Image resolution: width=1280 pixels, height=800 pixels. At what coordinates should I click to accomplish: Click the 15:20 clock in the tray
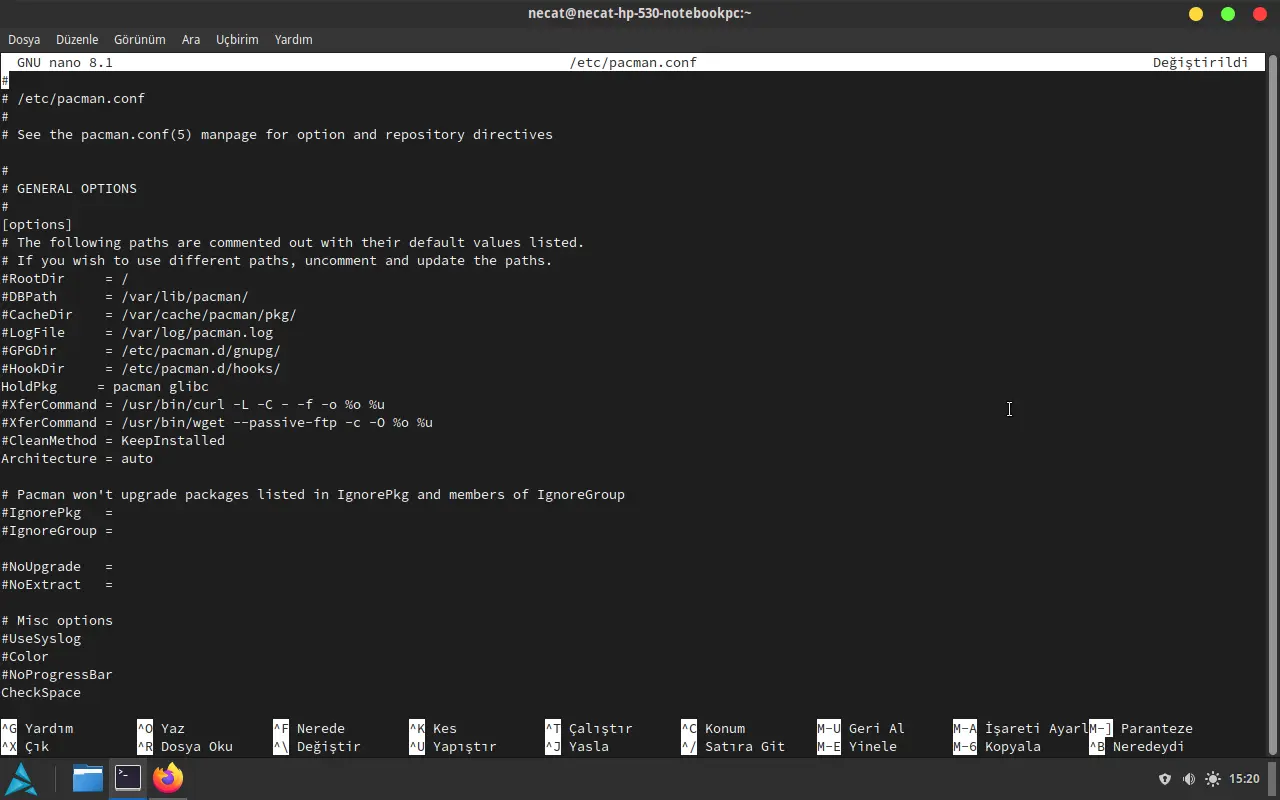tap(1244, 779)
